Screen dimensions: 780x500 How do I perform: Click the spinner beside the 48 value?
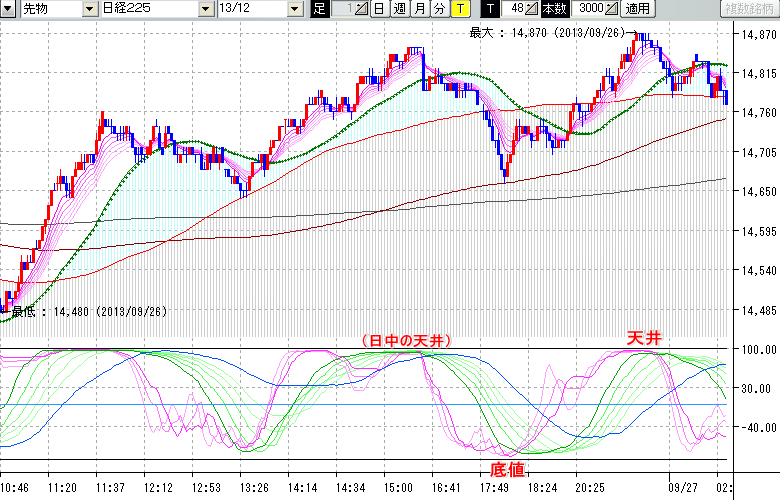532,9
